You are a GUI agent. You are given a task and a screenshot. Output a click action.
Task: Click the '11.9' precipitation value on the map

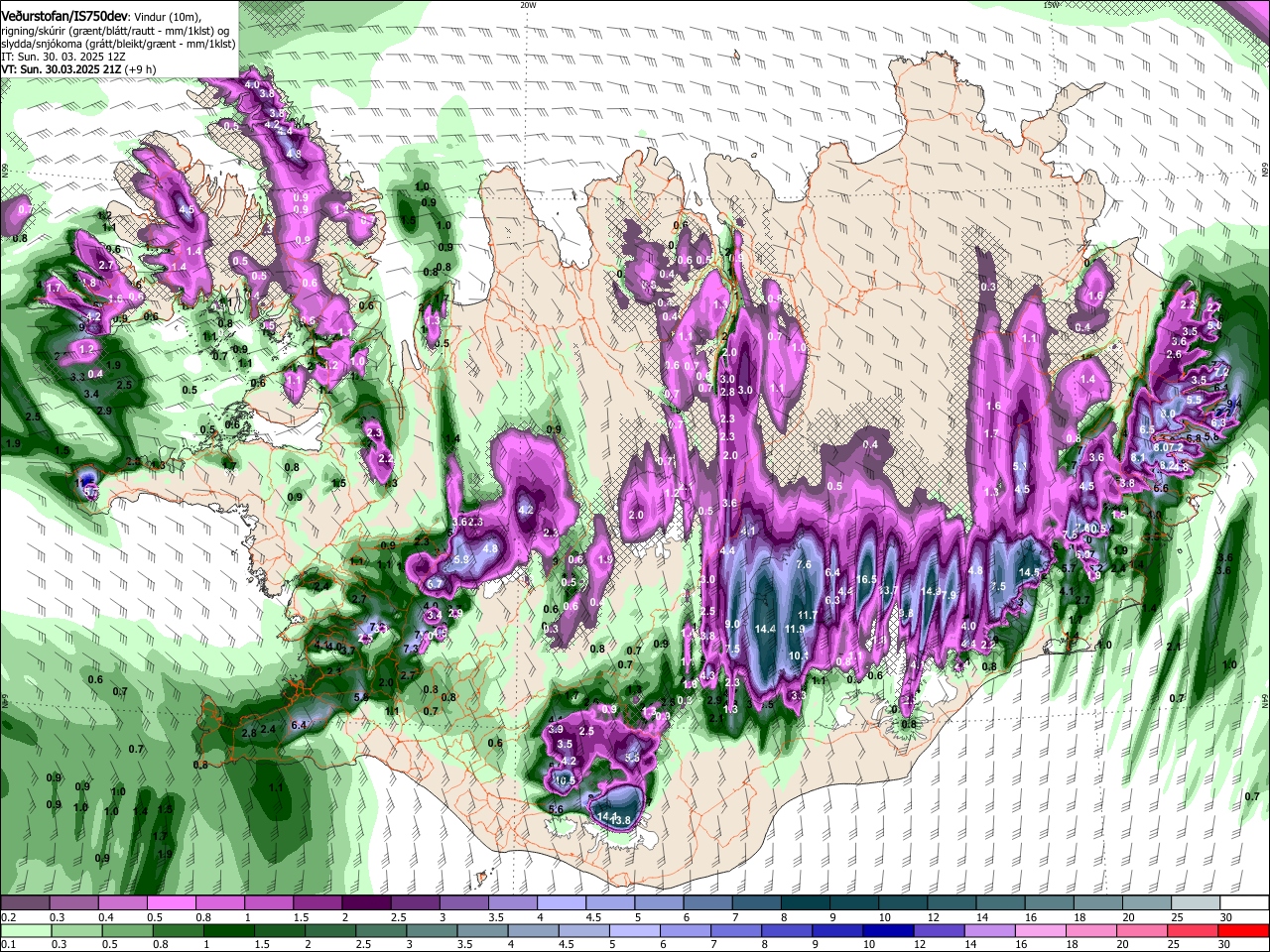pyautogui.click(x=795, y=629)
